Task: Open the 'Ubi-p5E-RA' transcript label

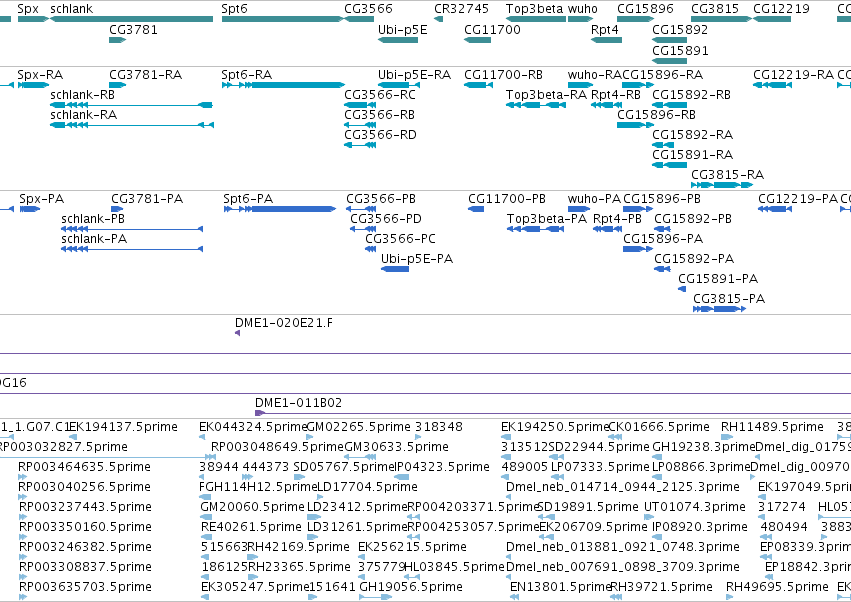Action: (x=415, y=74)
